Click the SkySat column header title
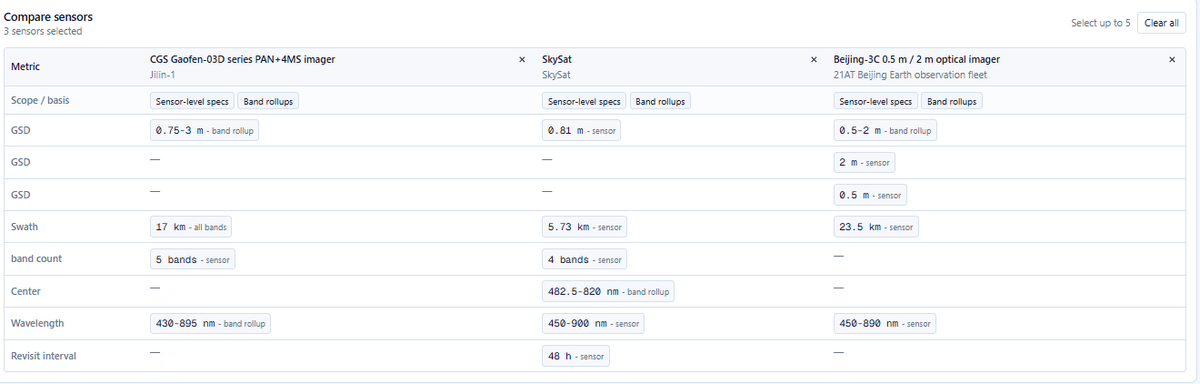This screenshot has height=384, width=1200. 557,60
